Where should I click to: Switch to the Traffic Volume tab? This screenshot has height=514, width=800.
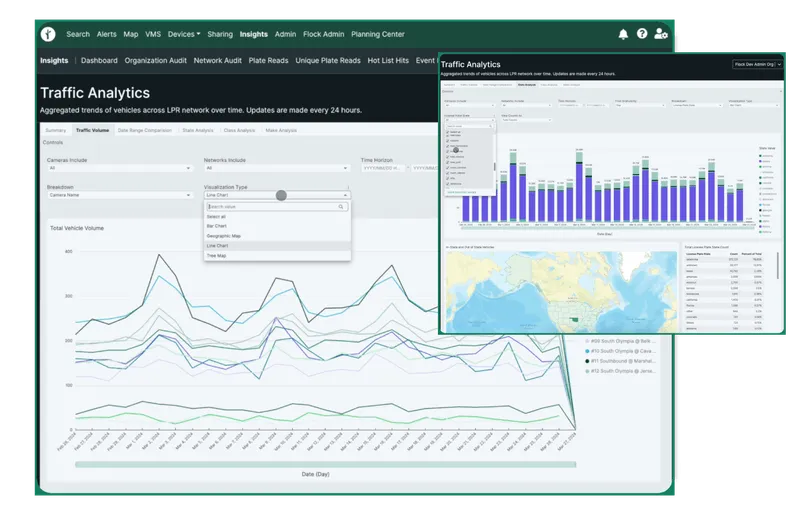tap(92, 130)
